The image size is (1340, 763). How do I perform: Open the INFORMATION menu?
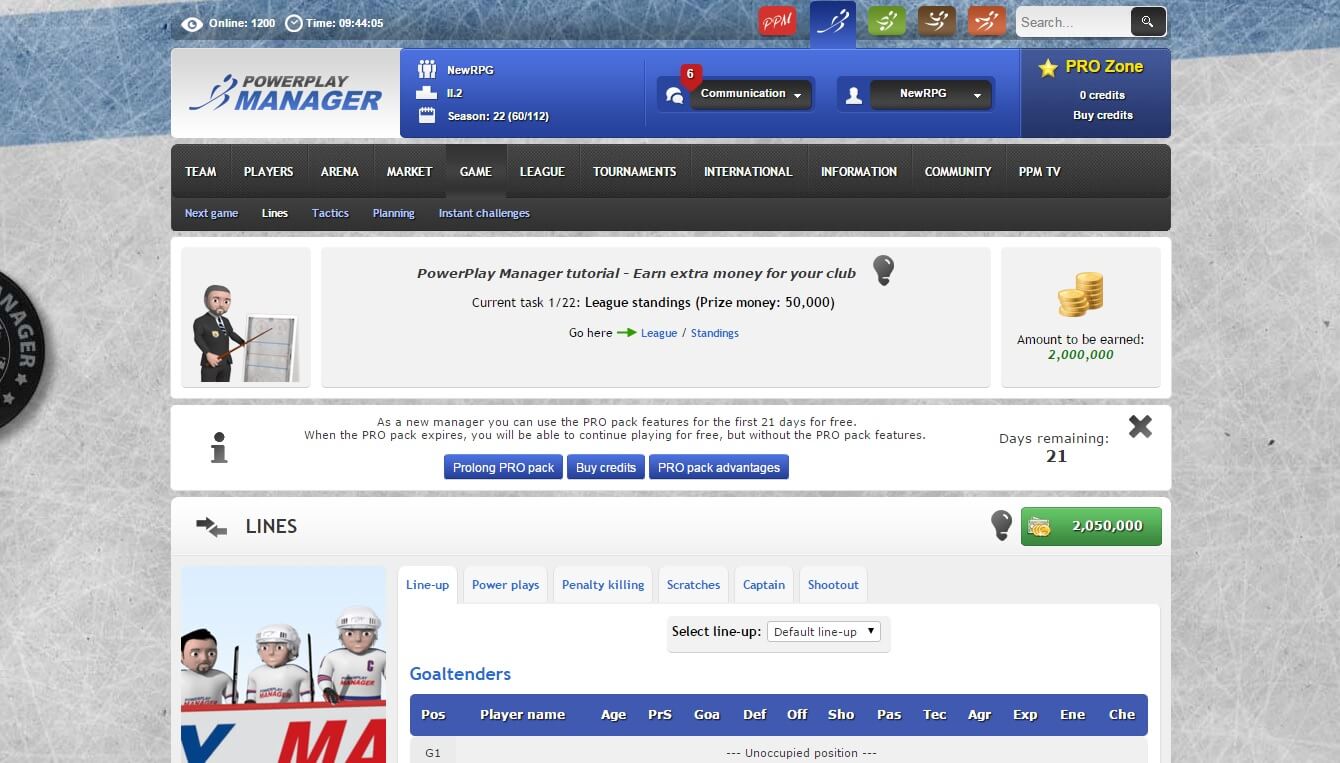pos(859,171)
